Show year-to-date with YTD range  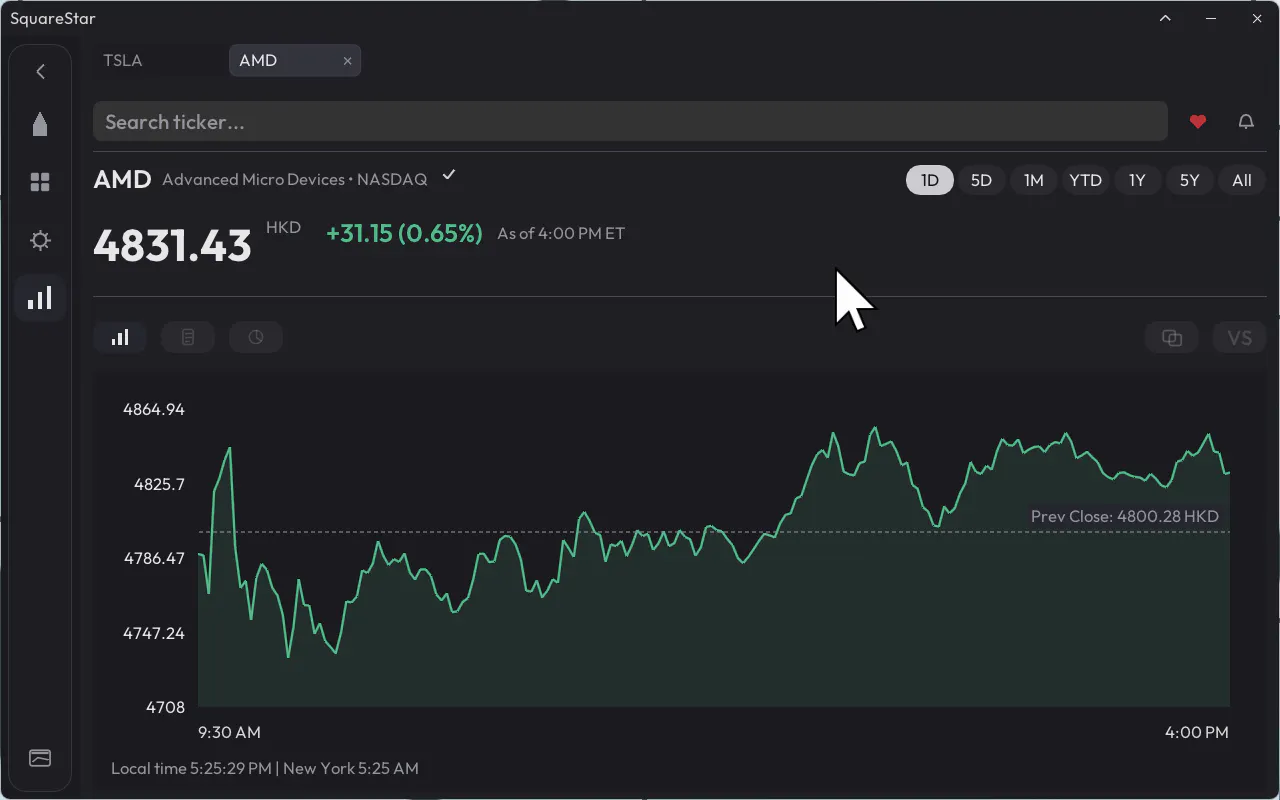(x=1086, y=180)
